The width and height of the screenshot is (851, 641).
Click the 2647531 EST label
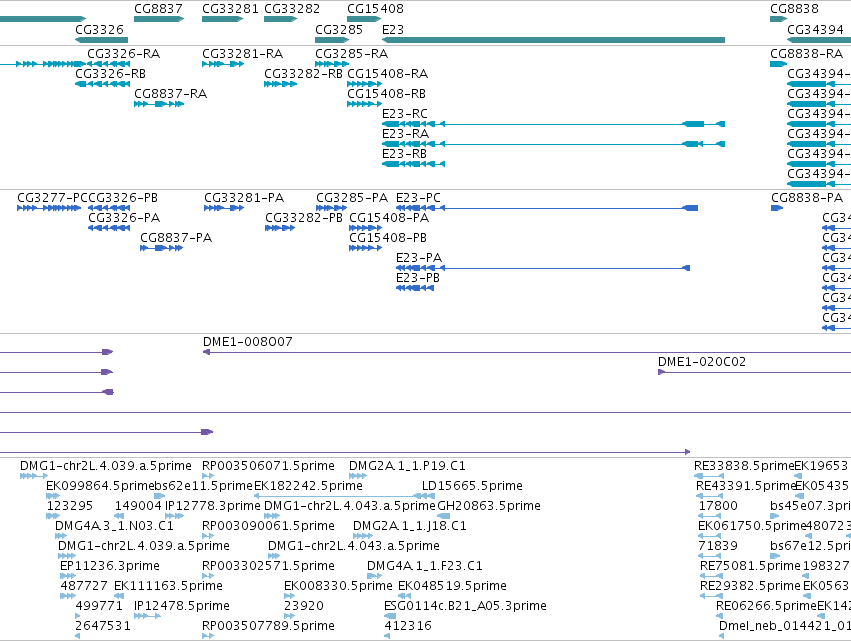(x=103, y=626)
